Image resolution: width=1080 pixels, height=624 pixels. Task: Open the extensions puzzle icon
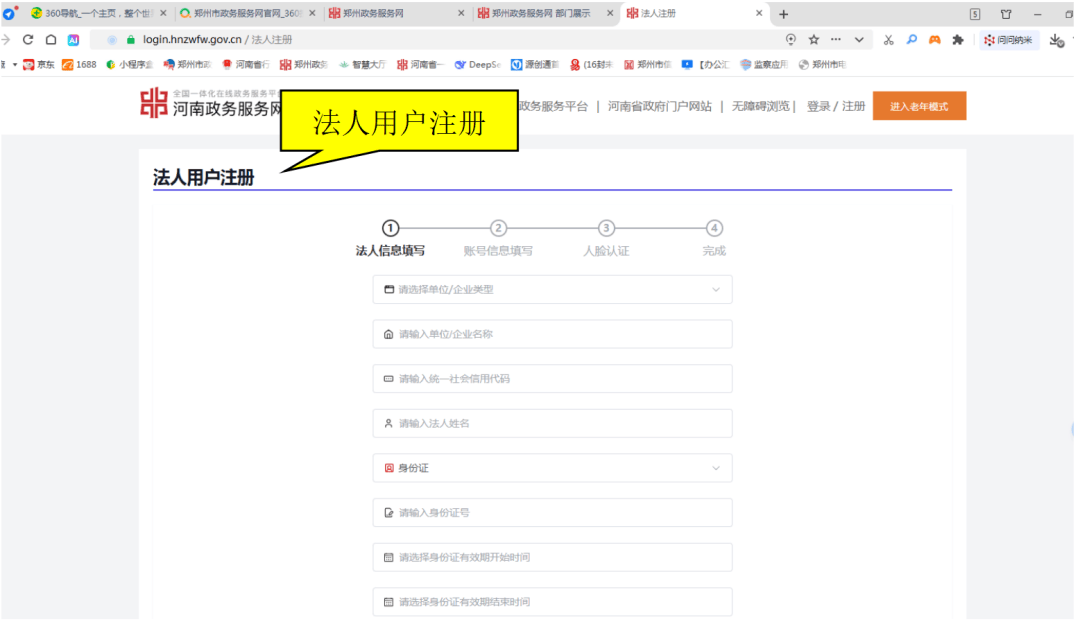[958, 40]
